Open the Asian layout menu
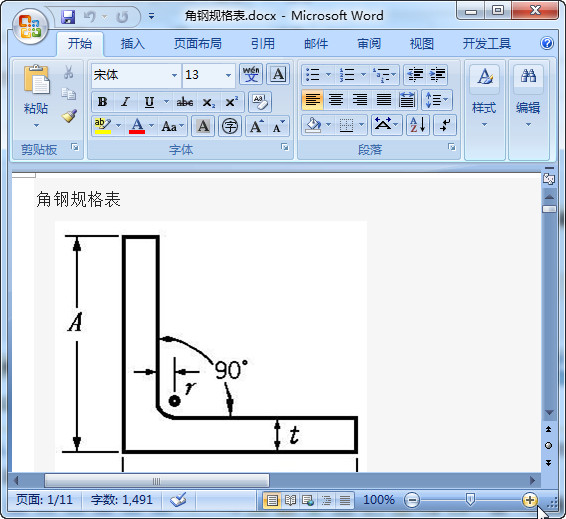Image resolution: width=566 pixels, height=519 pixels. (386, 125)
